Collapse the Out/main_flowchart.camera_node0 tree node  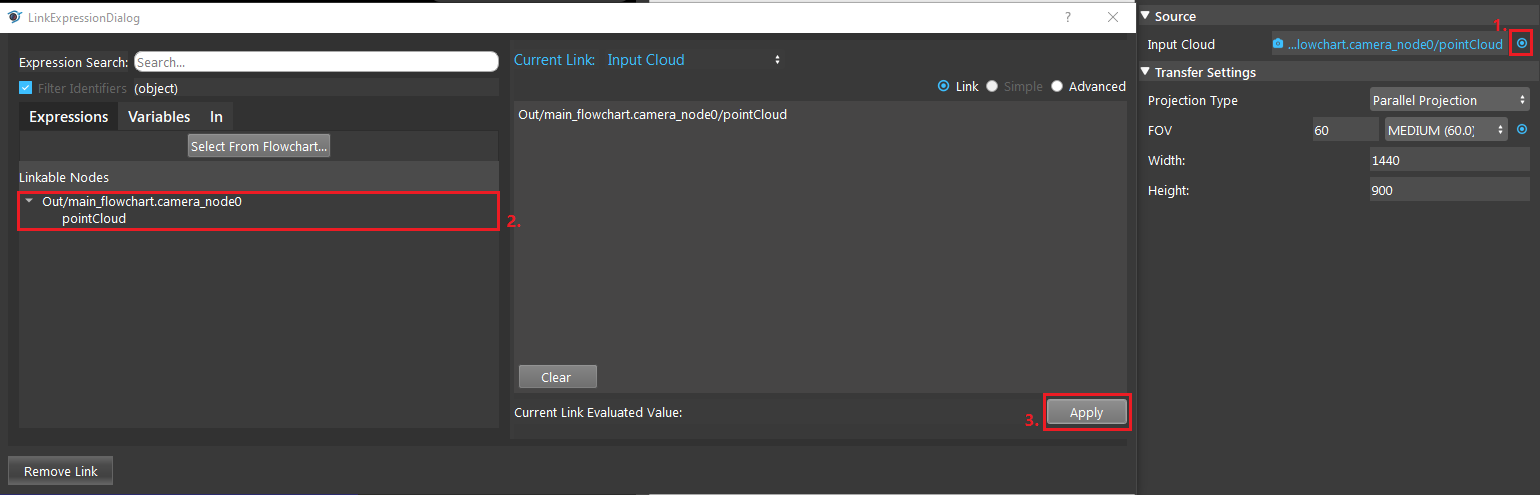point(30,201)
